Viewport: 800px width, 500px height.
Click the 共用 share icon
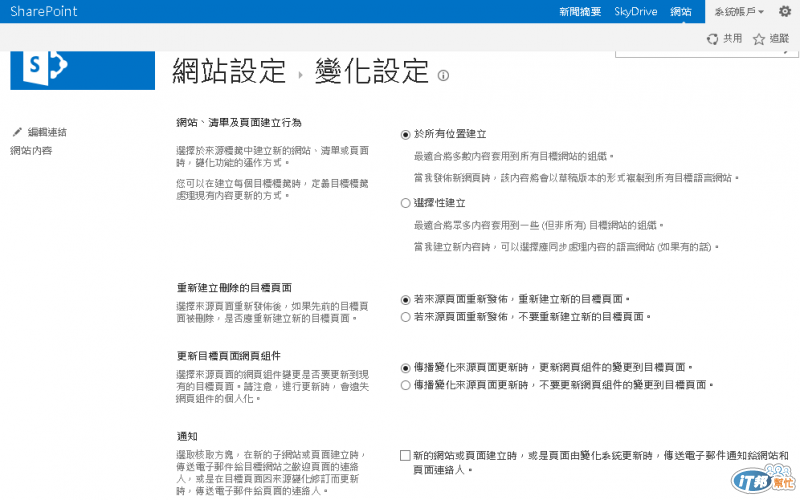(x=712, y=39)
